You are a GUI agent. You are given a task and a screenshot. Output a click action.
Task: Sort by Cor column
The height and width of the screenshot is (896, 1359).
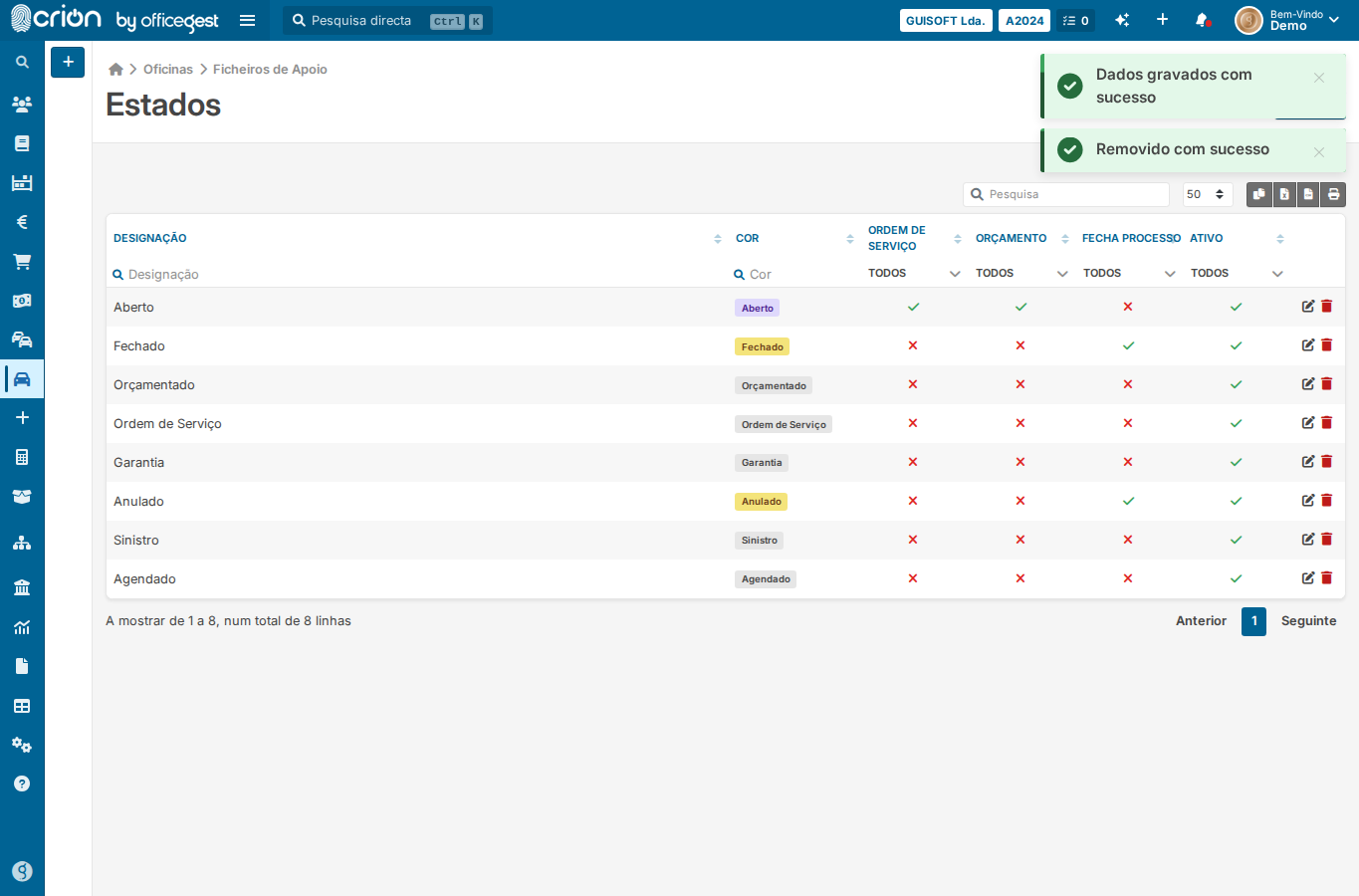793,238
